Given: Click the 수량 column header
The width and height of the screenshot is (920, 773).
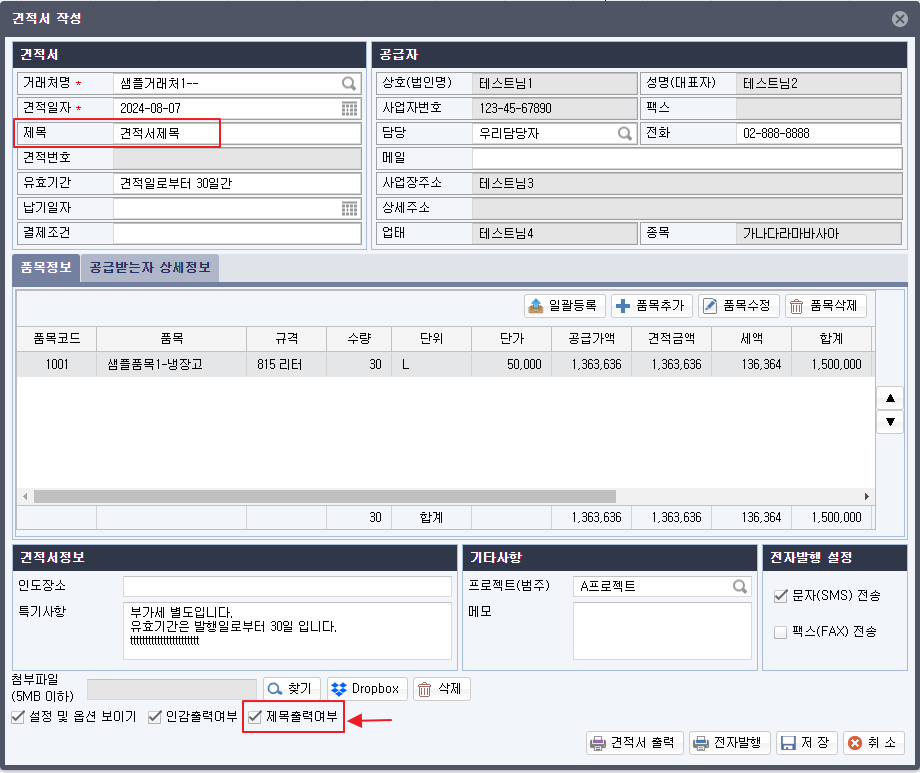Looking at the screenshot, I should 359,339.
